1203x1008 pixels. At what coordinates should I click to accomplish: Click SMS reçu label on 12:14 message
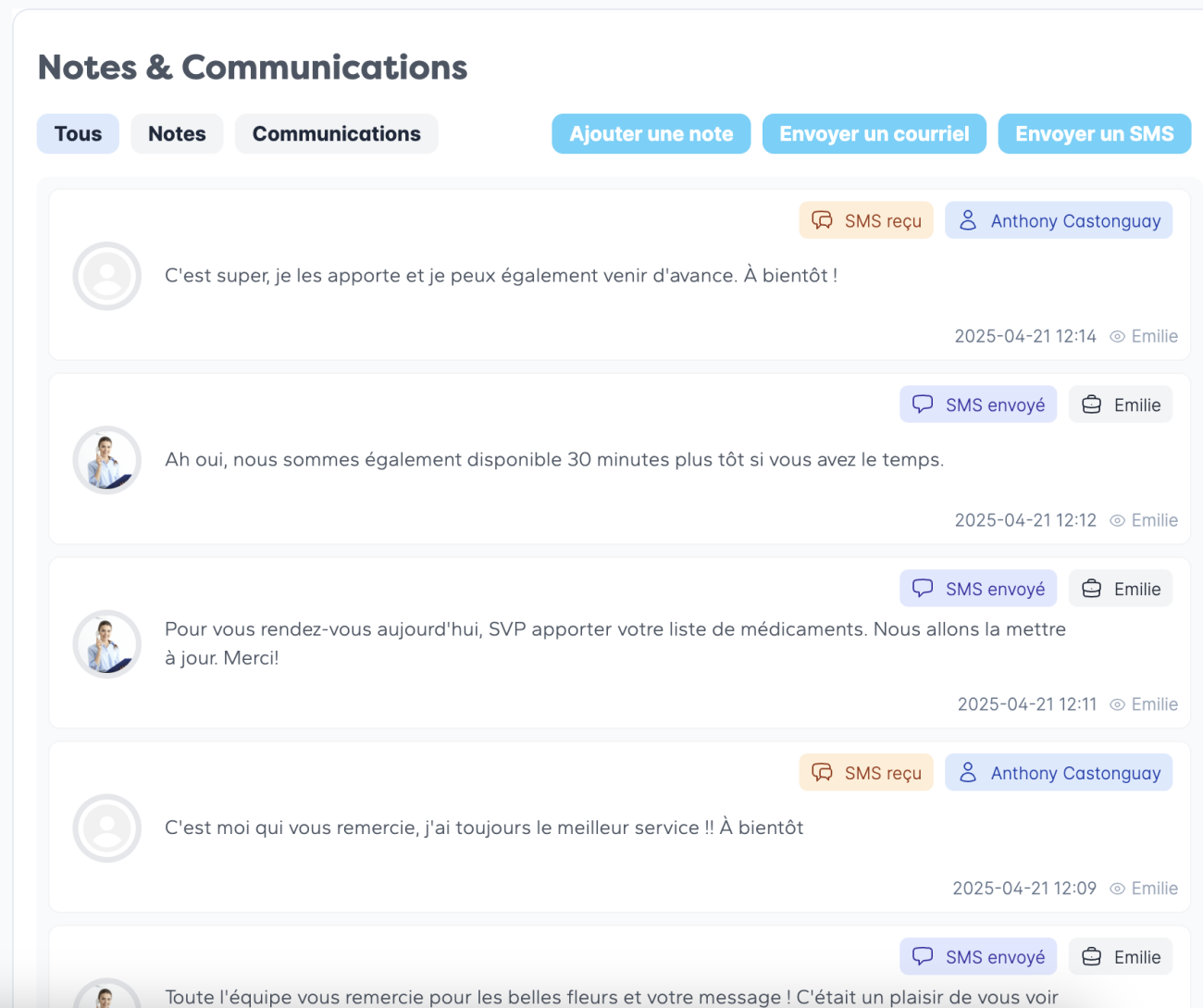pyautogui.click(x=883, y=221)
